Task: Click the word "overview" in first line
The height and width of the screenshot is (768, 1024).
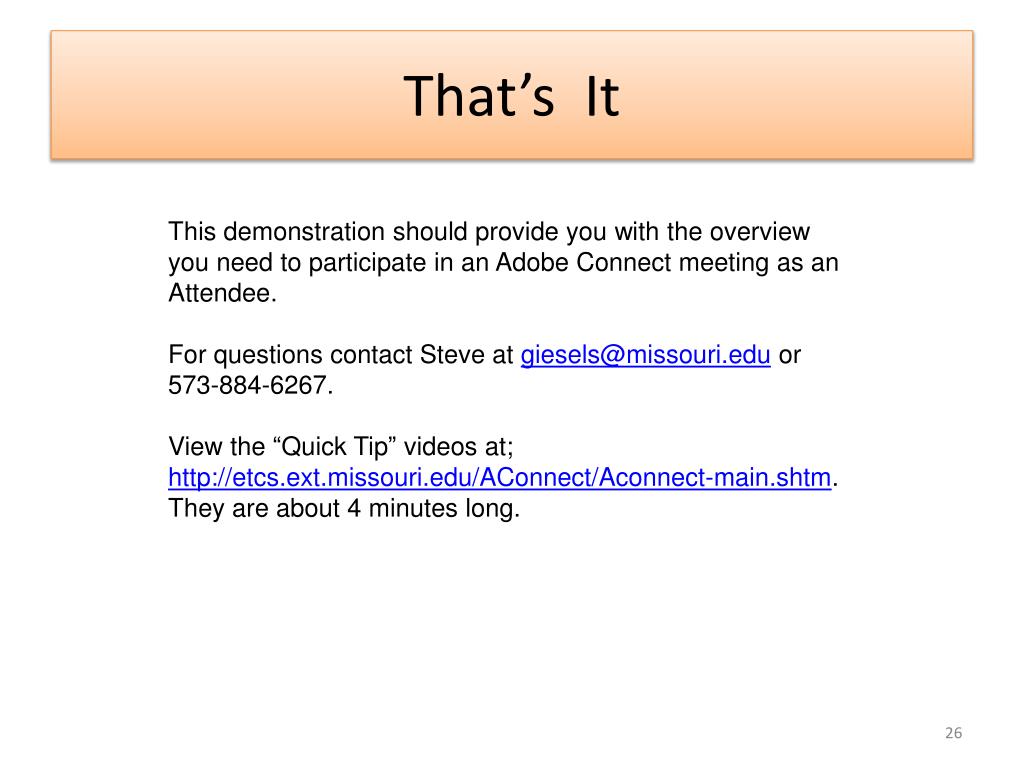Action: pyautogui.click(x=760, y=232)
